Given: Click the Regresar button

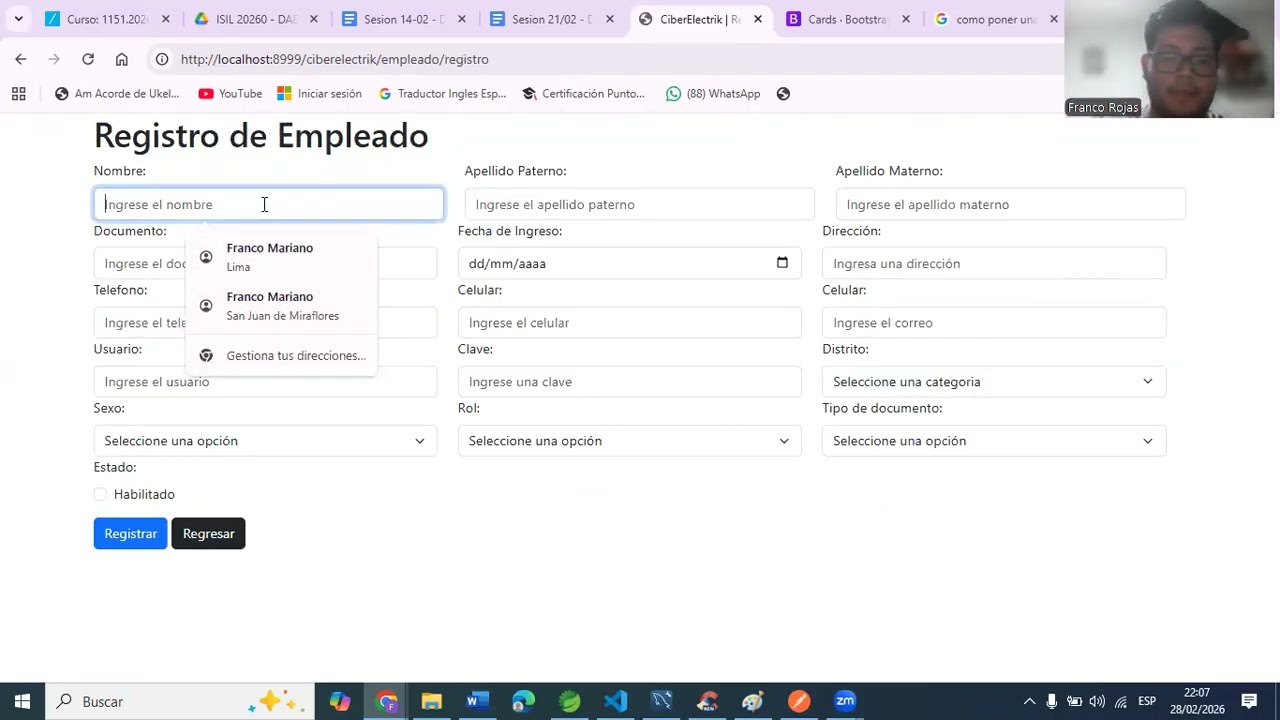Looking at the screenshot, I should pos(208,533).
